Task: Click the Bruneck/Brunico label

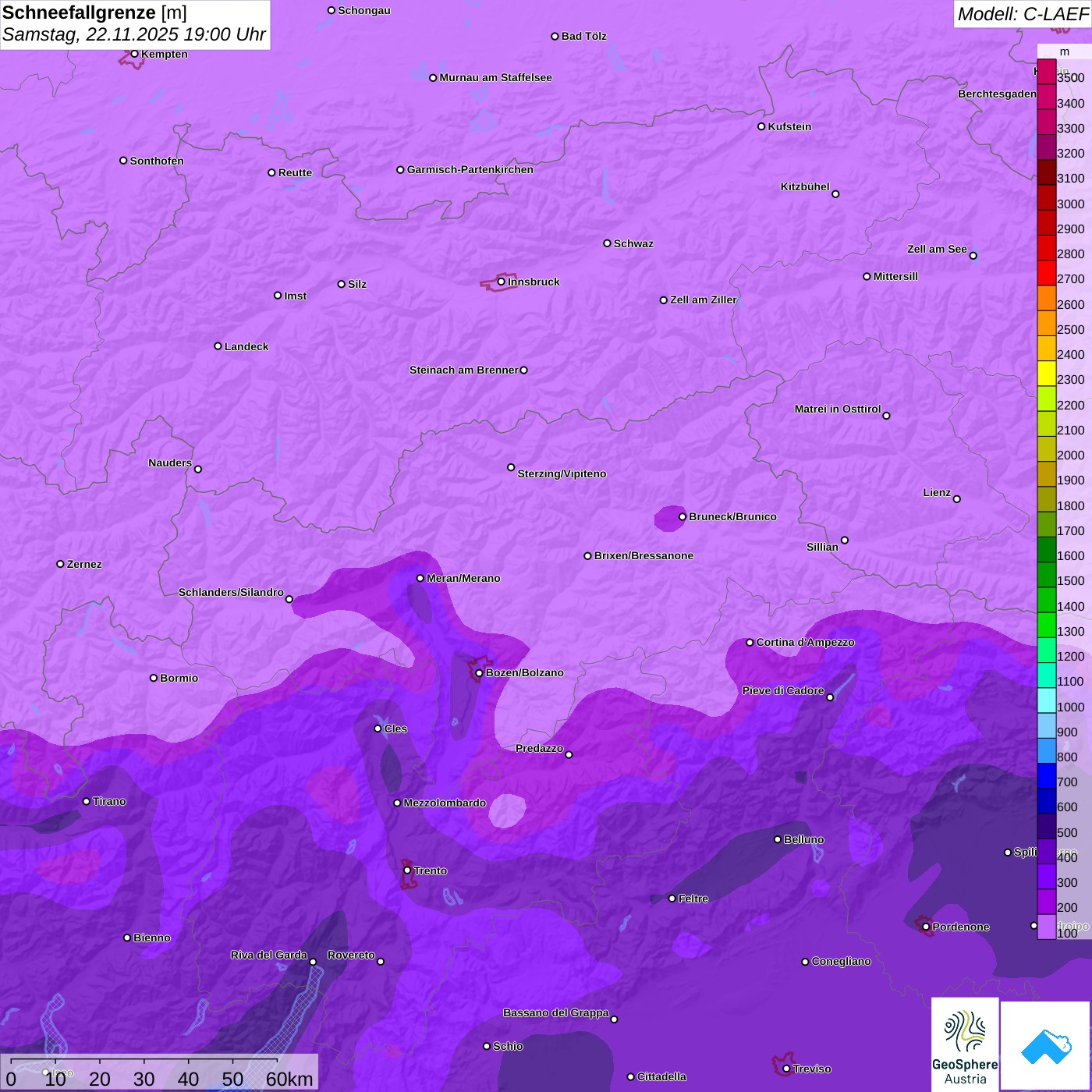Action: tap(732, 516)
